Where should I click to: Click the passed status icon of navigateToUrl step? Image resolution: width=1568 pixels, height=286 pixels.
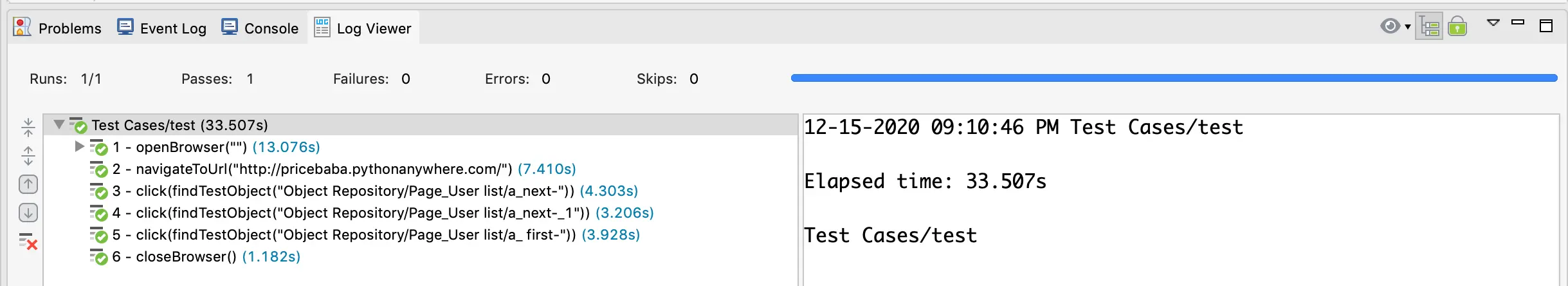98,169
